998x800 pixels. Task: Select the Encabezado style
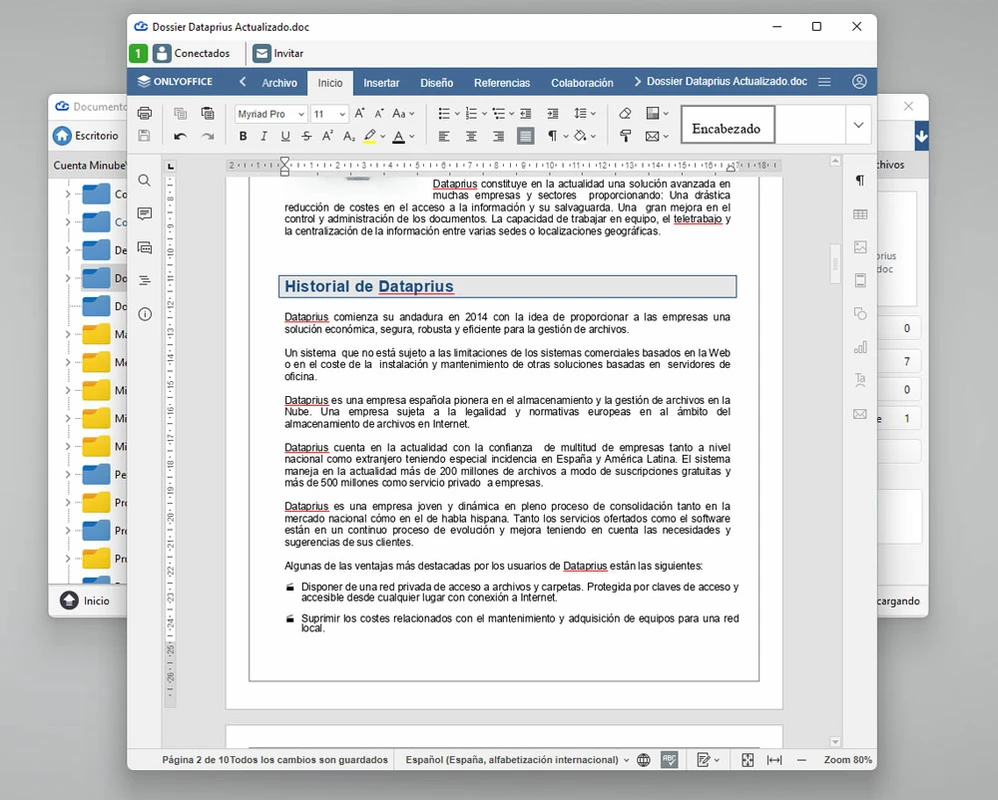tap(728, 125)
